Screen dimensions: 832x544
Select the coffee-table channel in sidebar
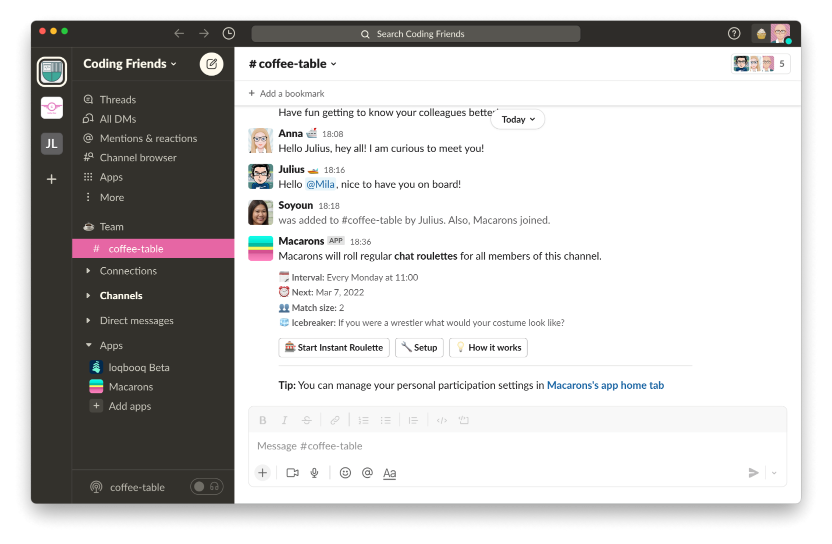(x=153, y=248)
